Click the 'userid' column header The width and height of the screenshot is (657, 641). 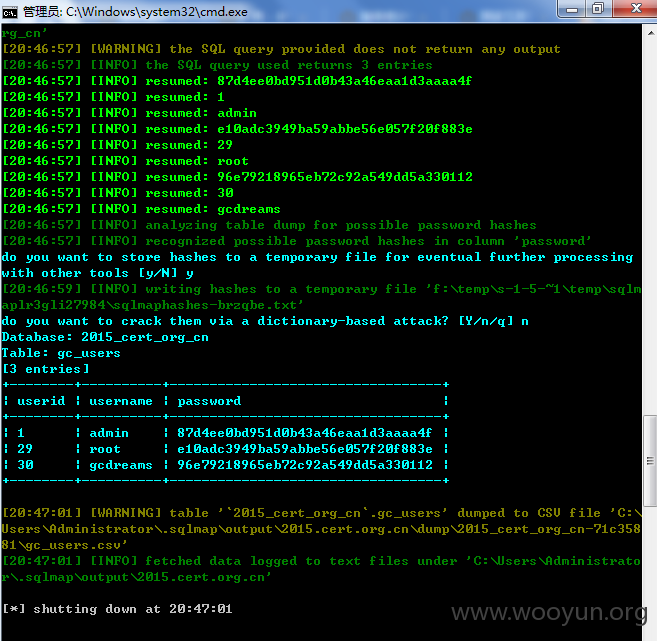(41, 401)
